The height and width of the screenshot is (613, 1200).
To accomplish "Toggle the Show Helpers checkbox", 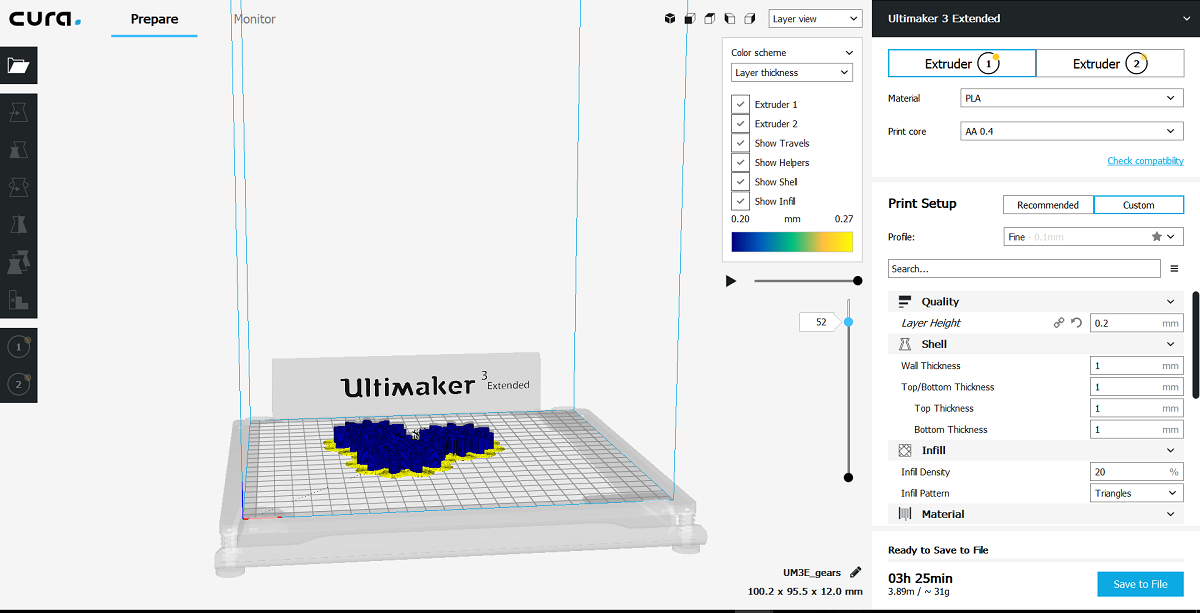I will tap(740, 162).
